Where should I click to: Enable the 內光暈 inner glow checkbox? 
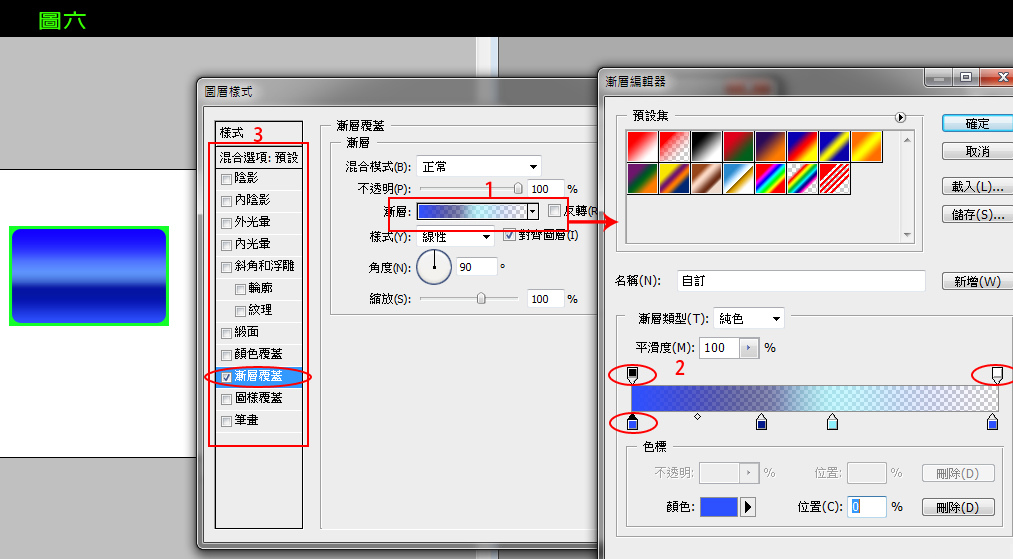[226, 245]
